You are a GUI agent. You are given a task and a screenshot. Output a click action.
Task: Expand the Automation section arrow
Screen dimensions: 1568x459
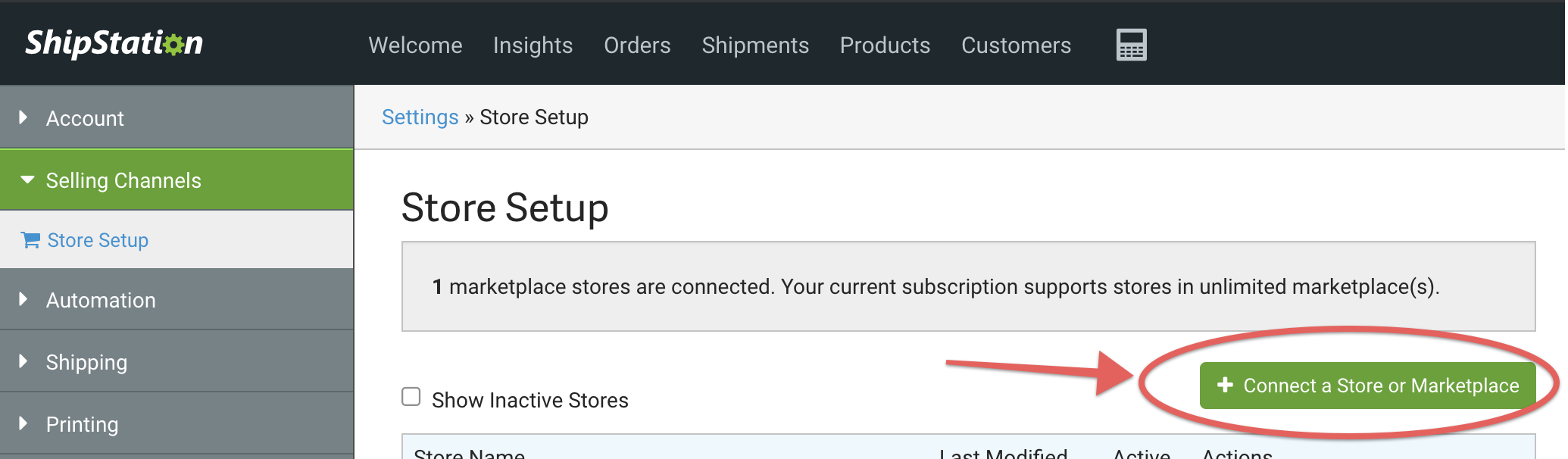[23, 299]
